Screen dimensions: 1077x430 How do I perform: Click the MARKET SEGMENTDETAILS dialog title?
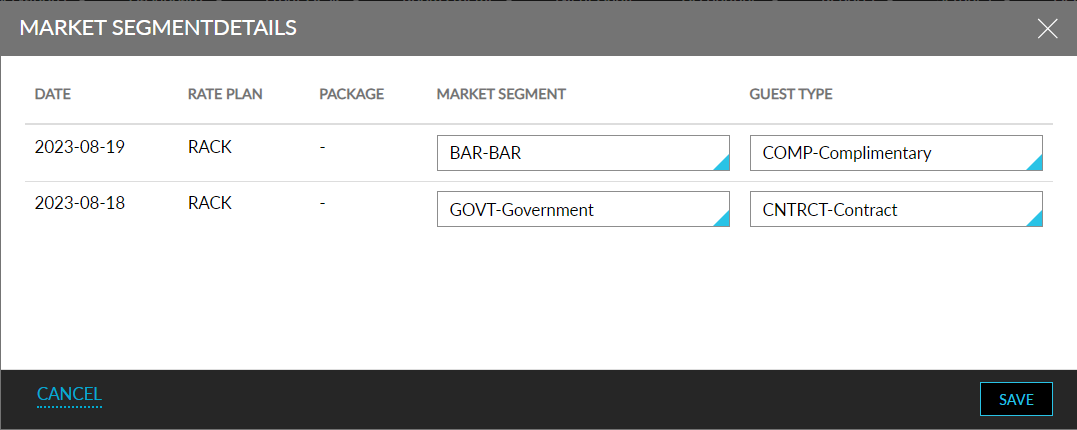pos(158,27)
